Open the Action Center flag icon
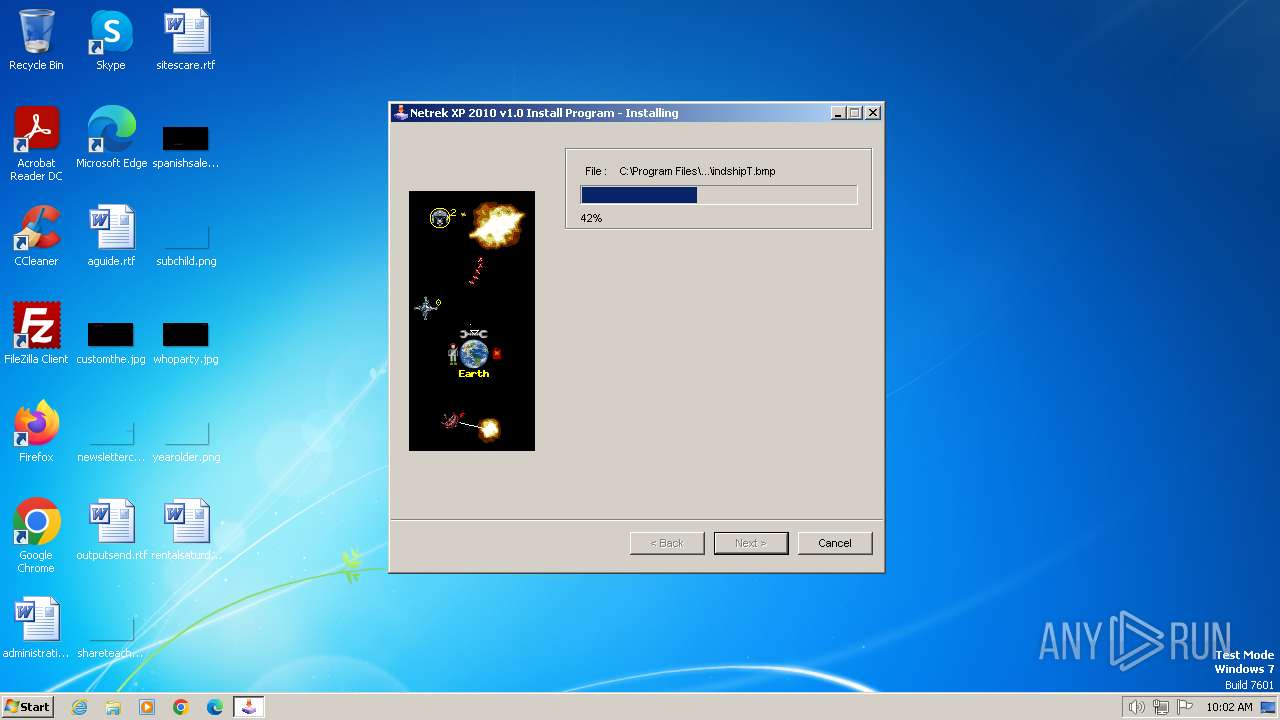Image resolution: width=1280 pixels, height=720 pixels. 1185,707
